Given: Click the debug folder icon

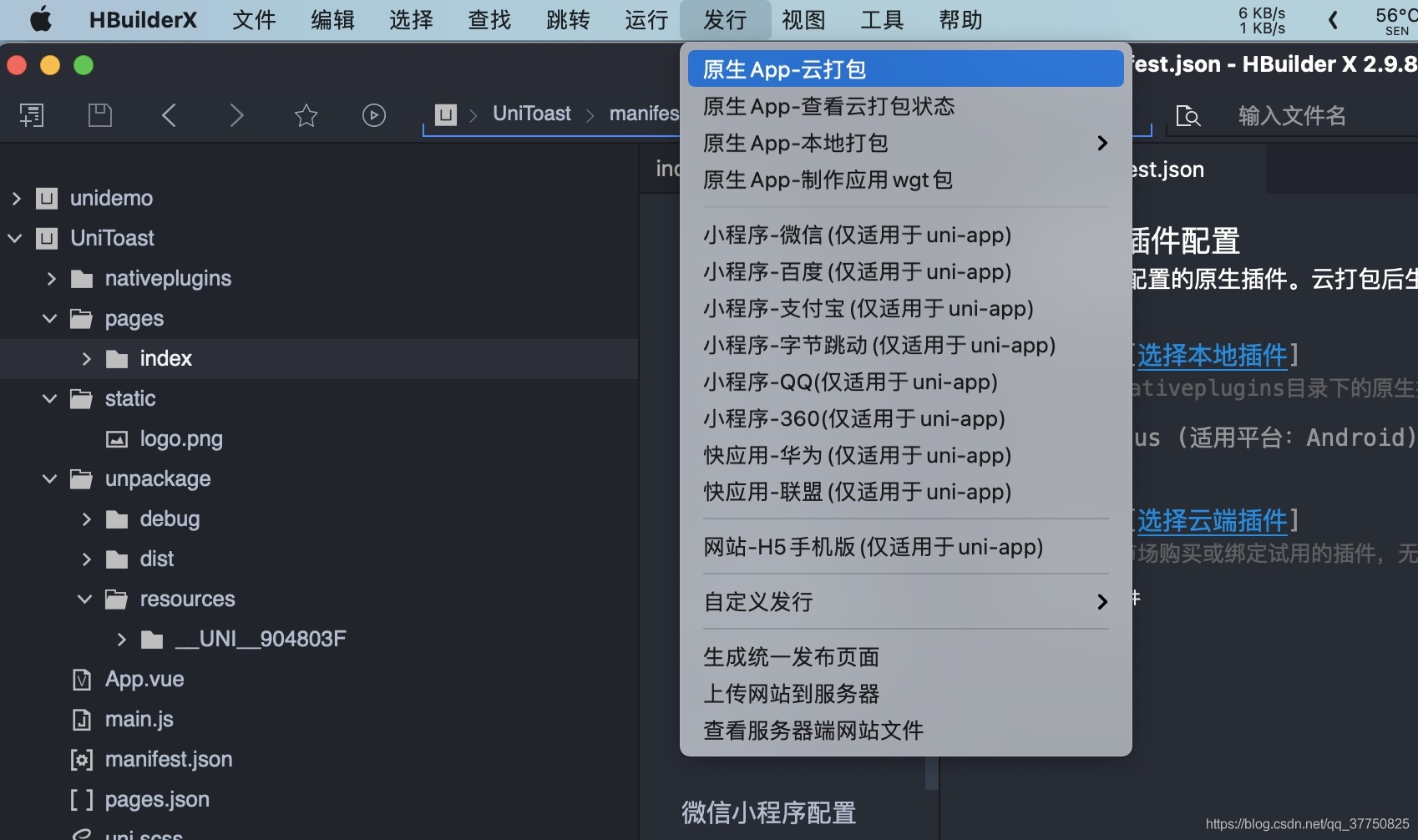Looking at the screenshot, I should (117, 519).
